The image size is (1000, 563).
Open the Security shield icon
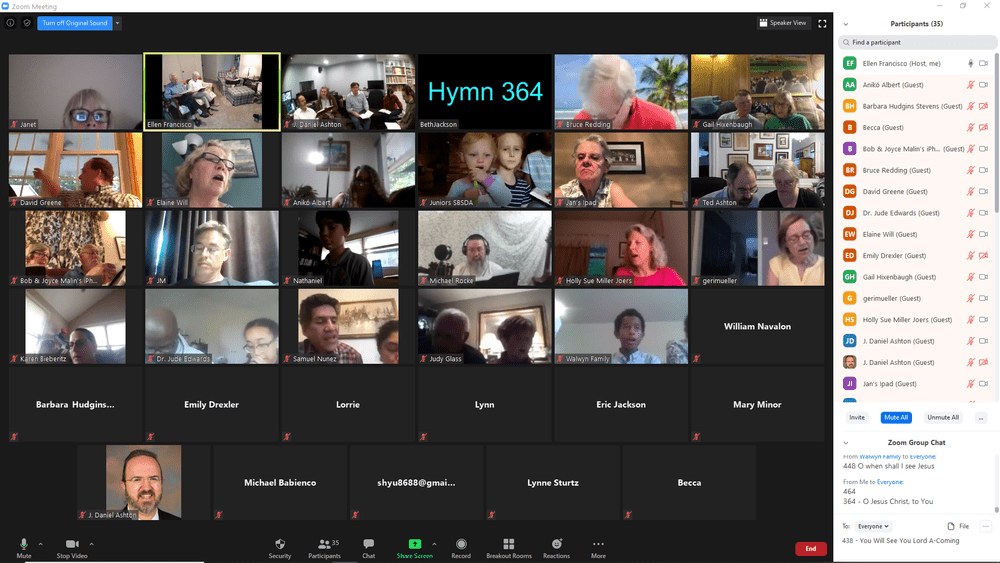coord(279,545)
